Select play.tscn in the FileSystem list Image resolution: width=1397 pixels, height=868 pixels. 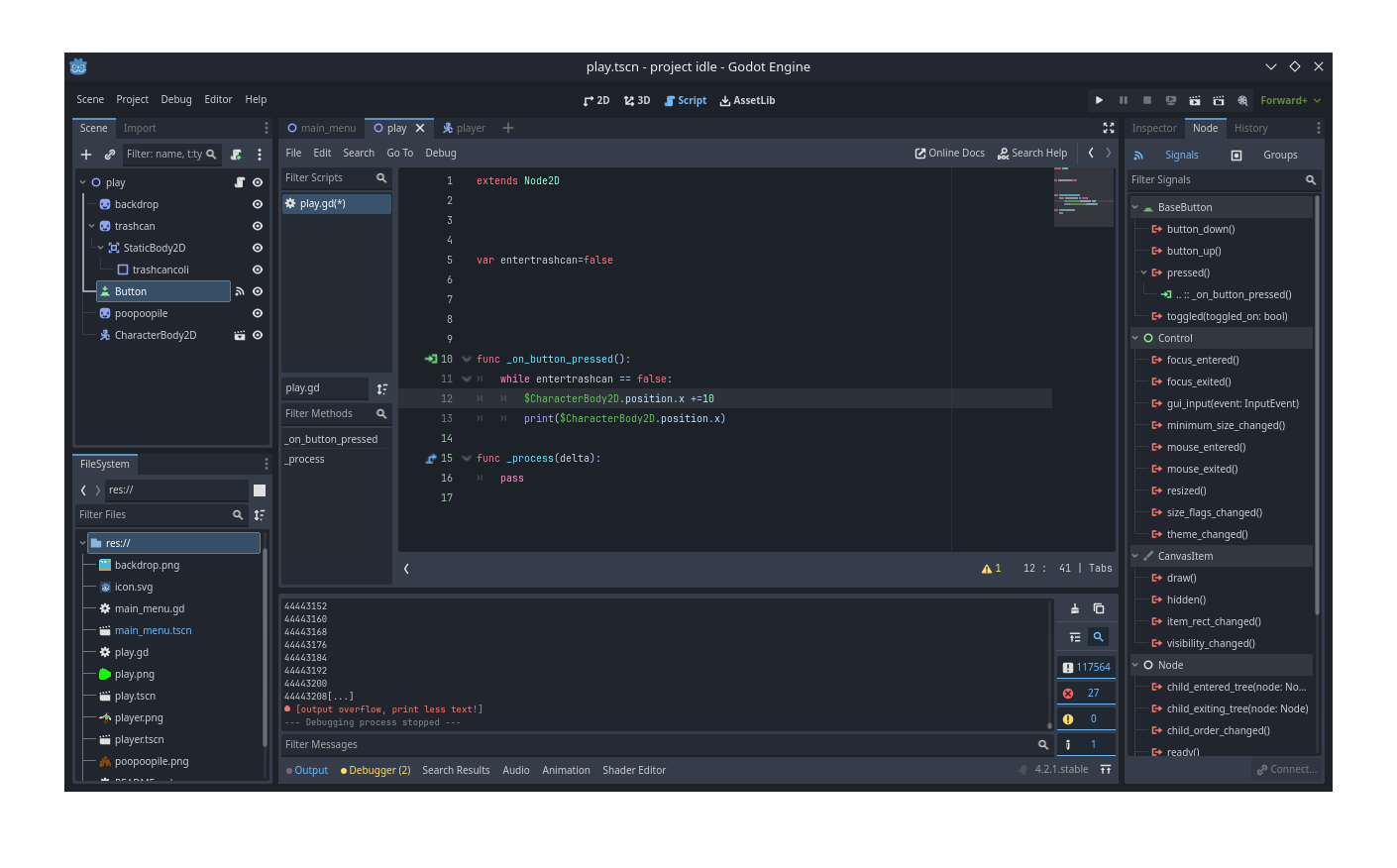pyautogui.click(x=135, y=696)
